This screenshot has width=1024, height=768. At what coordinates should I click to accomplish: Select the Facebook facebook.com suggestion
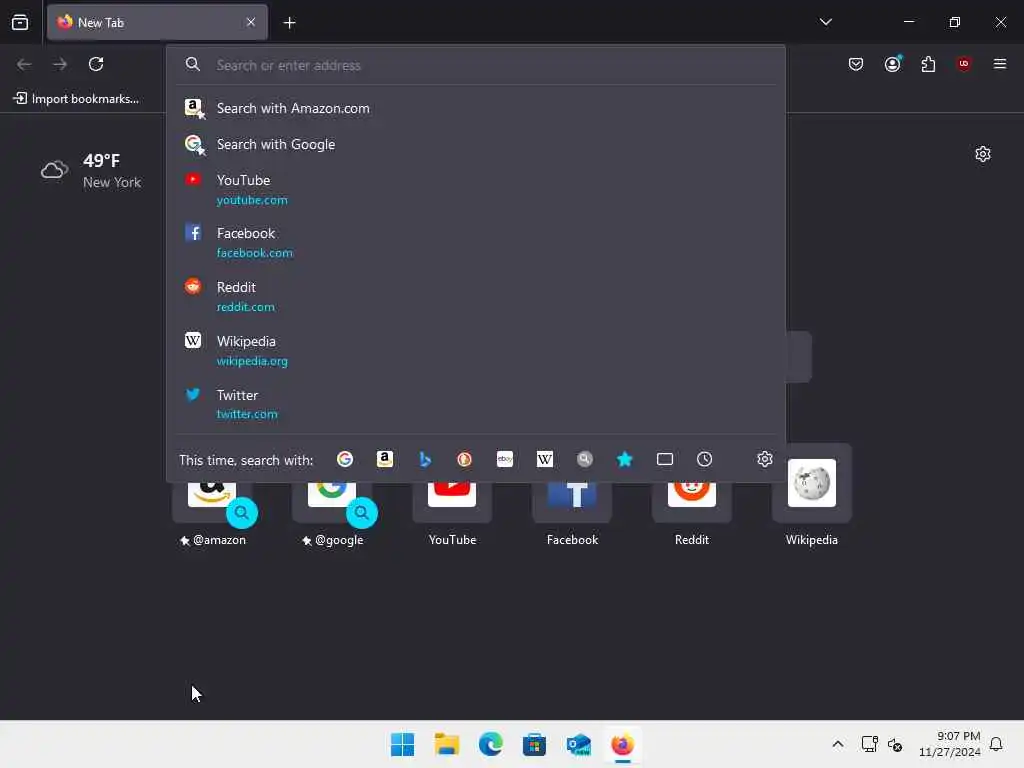[476, 243]
